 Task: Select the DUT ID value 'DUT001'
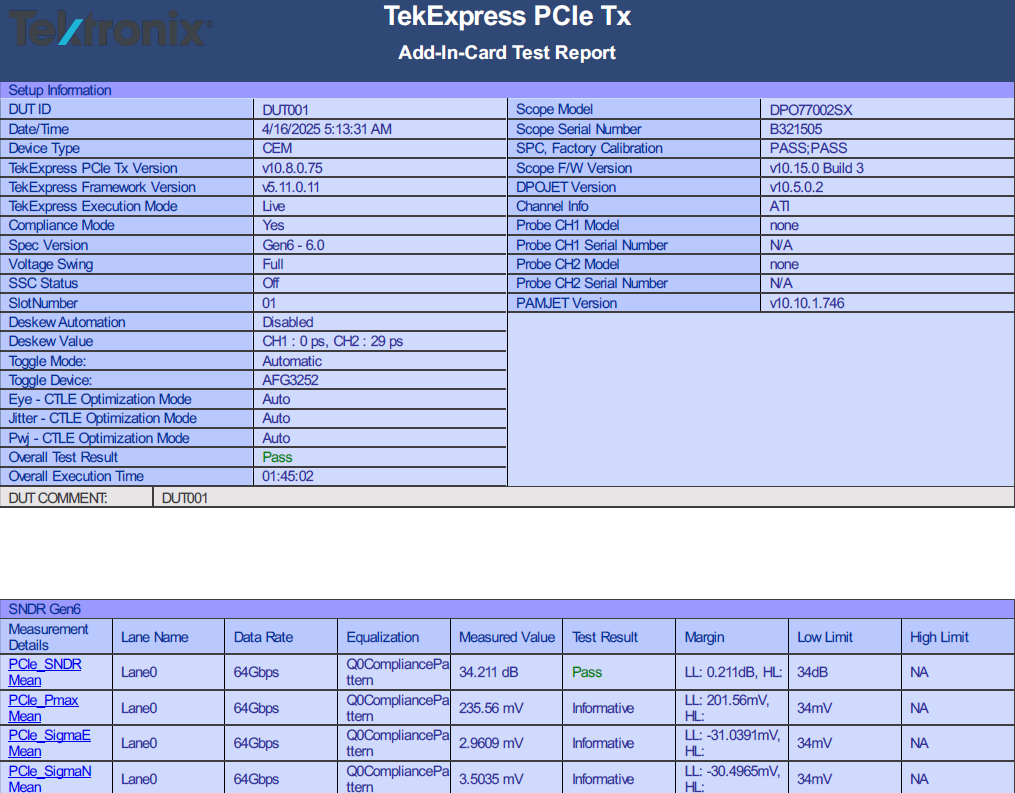[285, 110]
